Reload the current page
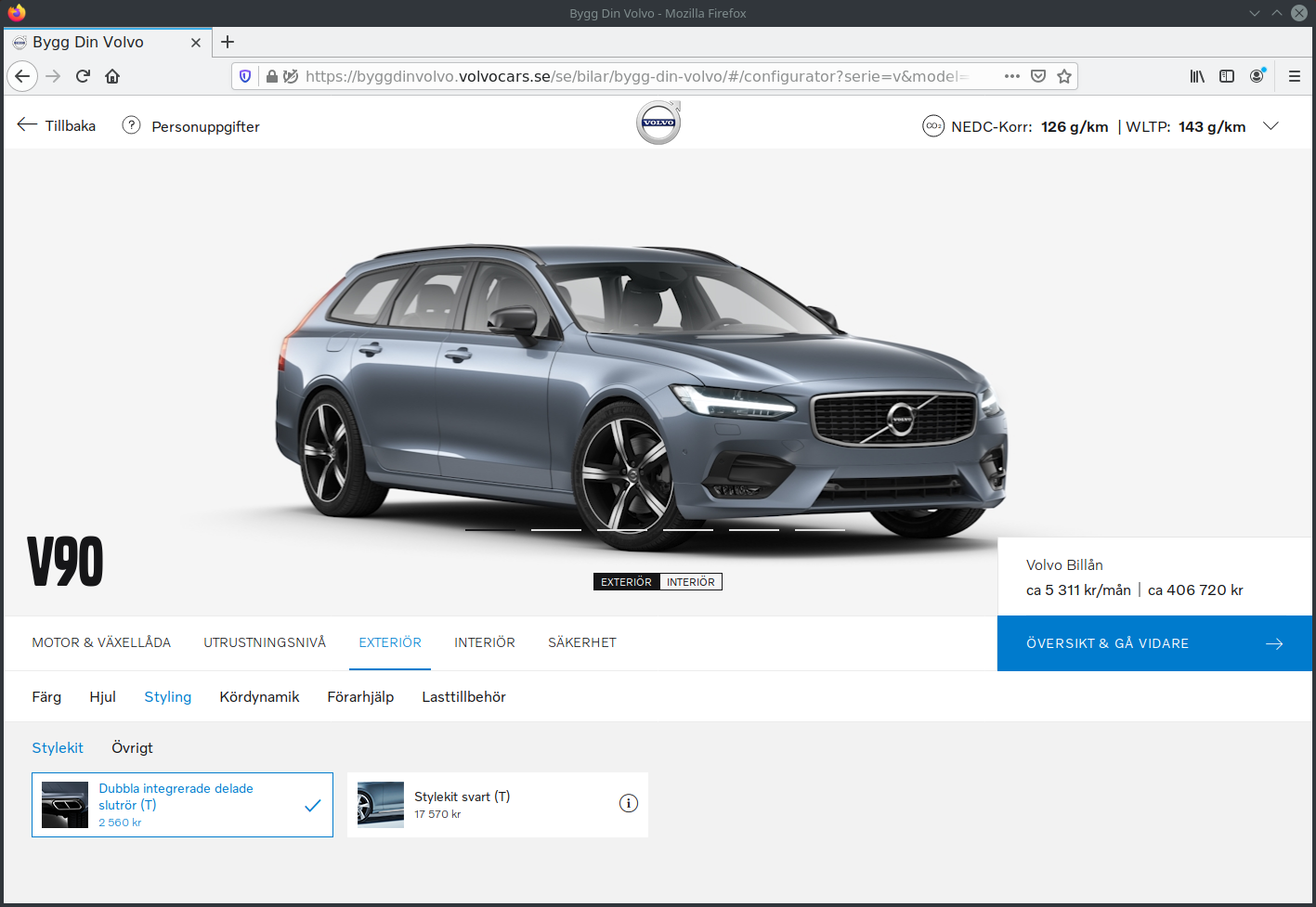Image resolution: width=1316 pixels, height=907 pixels. [83, 76]
